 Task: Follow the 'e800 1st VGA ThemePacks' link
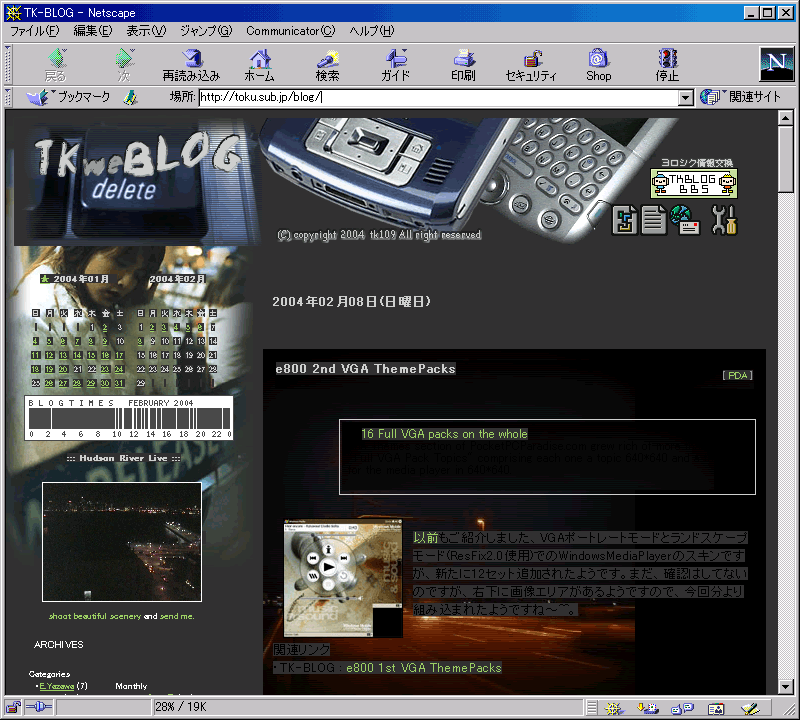tap(423, 667)
